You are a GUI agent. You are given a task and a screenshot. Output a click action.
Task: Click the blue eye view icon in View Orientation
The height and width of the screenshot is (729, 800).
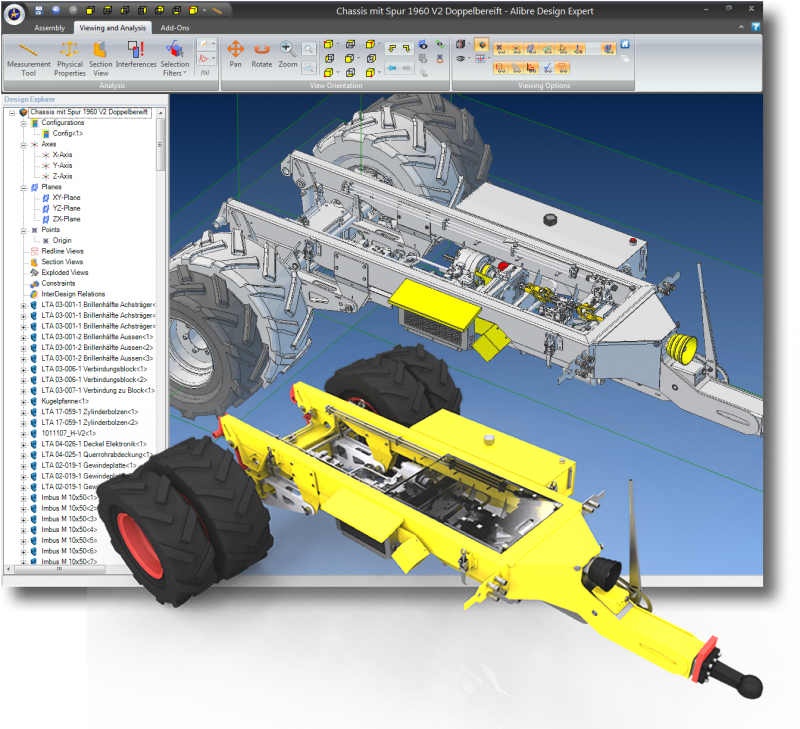coord(423,45)
